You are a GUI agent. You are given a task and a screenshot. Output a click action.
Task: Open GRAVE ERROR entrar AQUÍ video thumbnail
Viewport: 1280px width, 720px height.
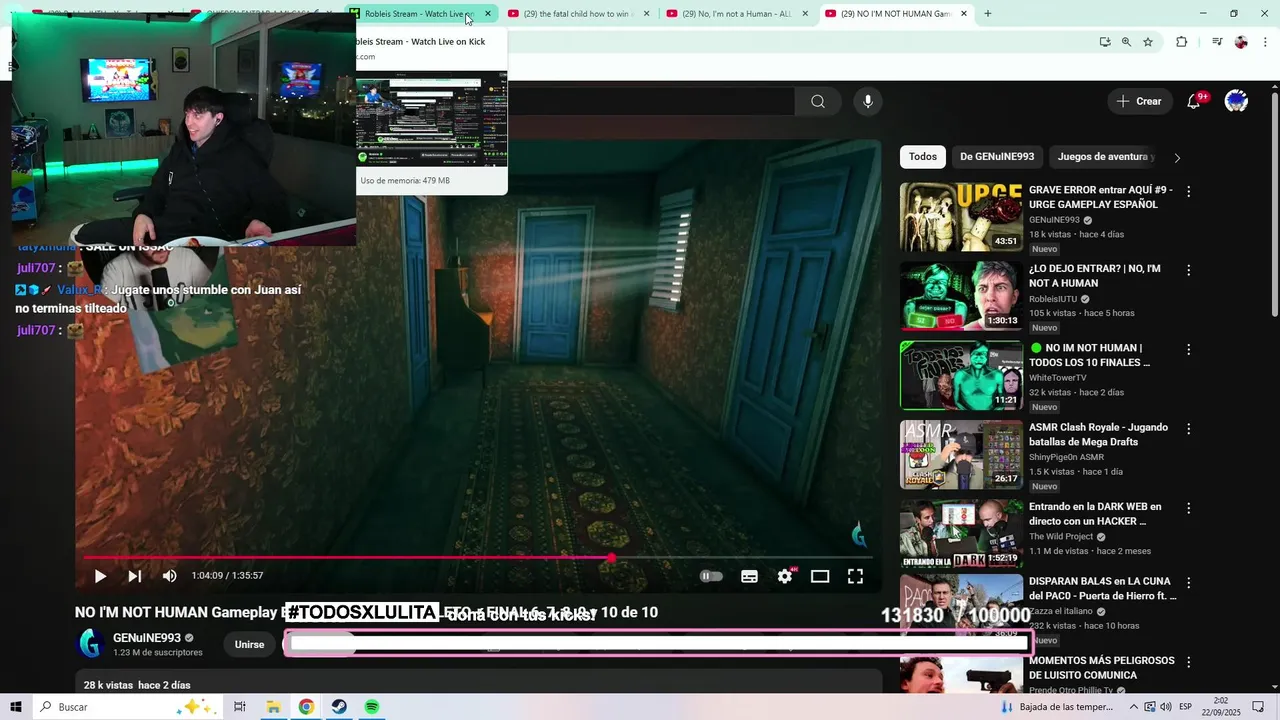click(961, 216)
